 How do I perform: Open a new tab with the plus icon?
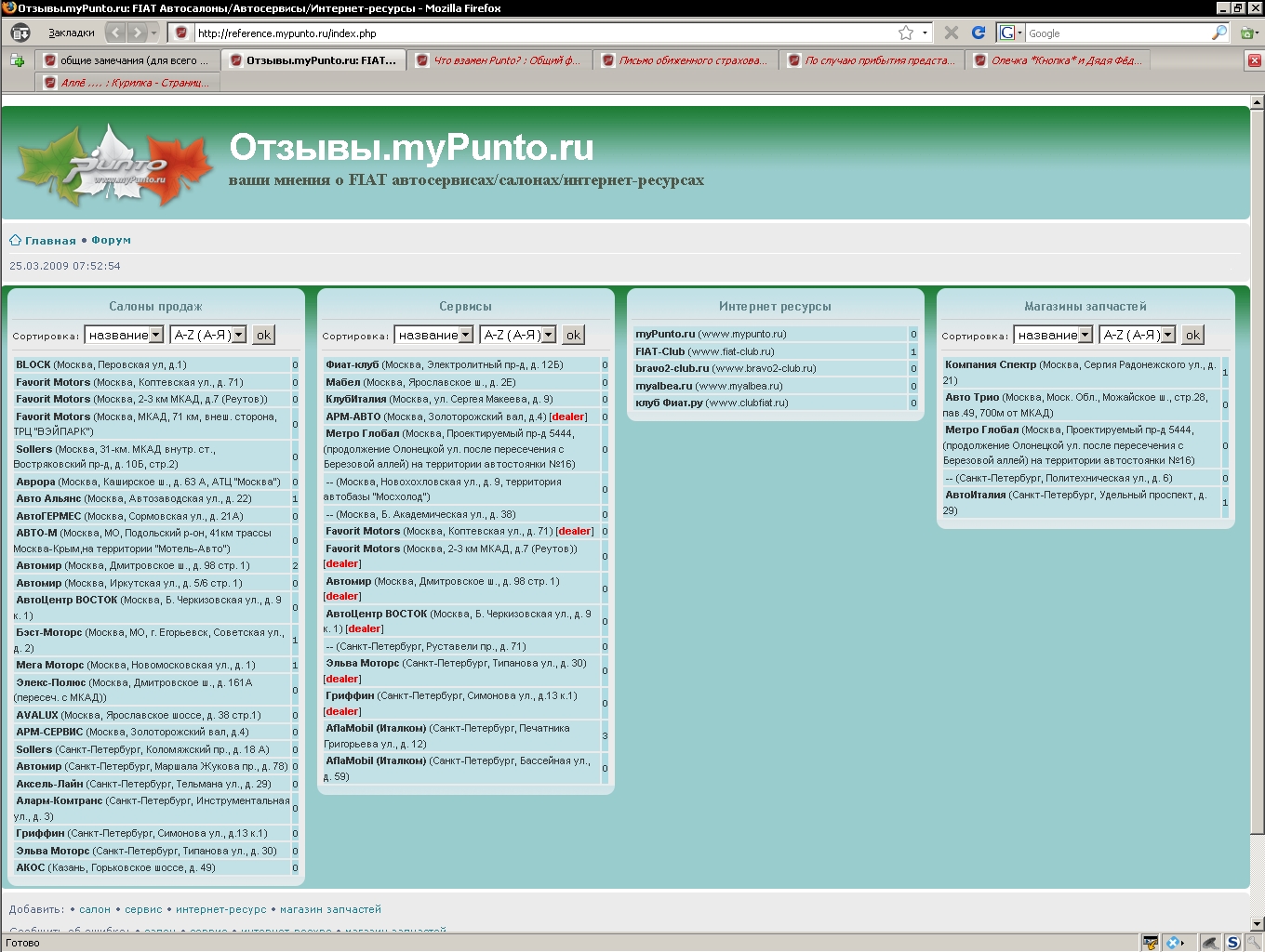[x=17, y=60]
